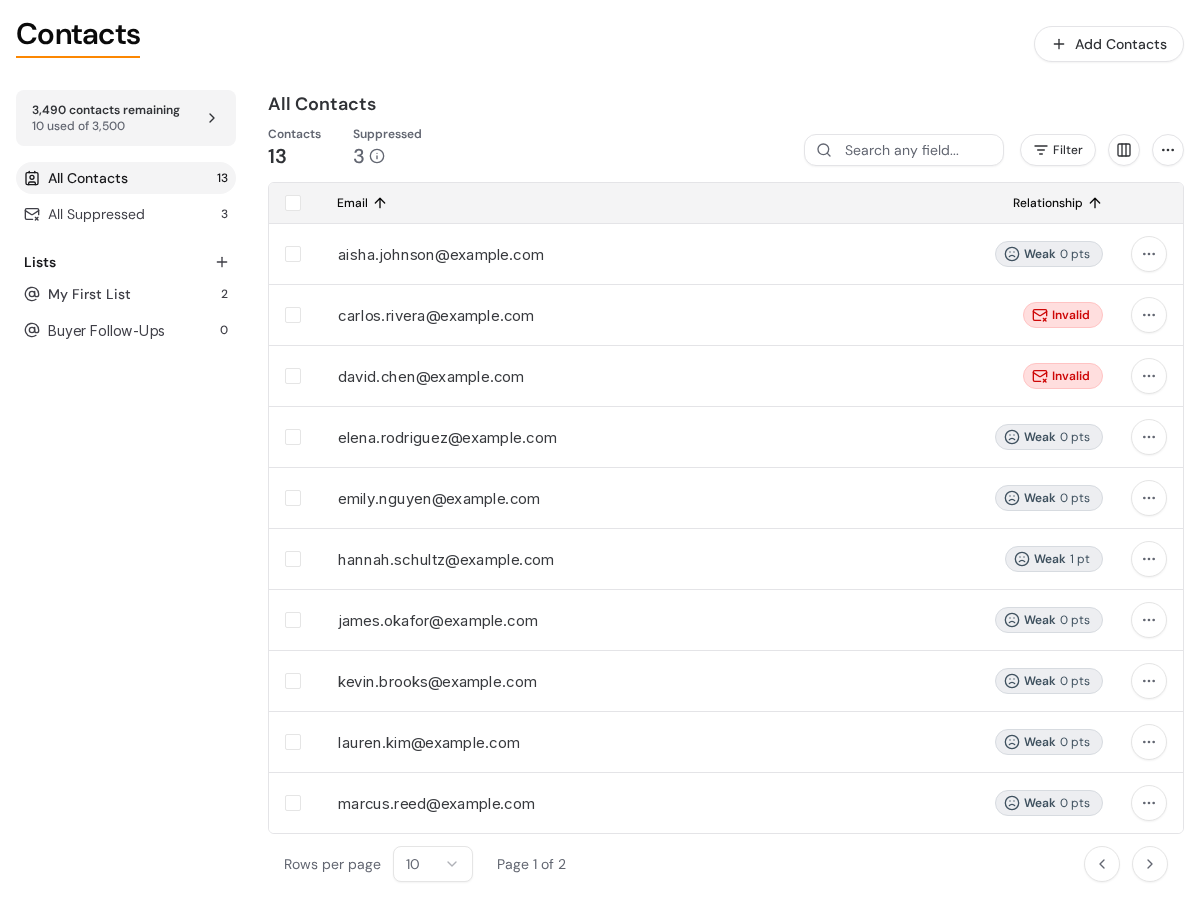Open more options for james.okafor@example.com
The width and height of the screenshot is (1200, 910).
coord(1149,620)
